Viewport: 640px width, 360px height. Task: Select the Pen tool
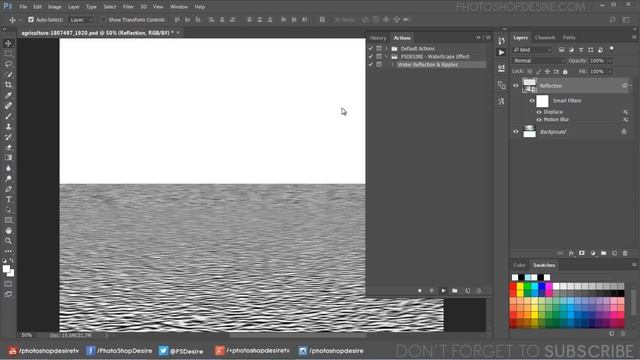coord(8,189)
